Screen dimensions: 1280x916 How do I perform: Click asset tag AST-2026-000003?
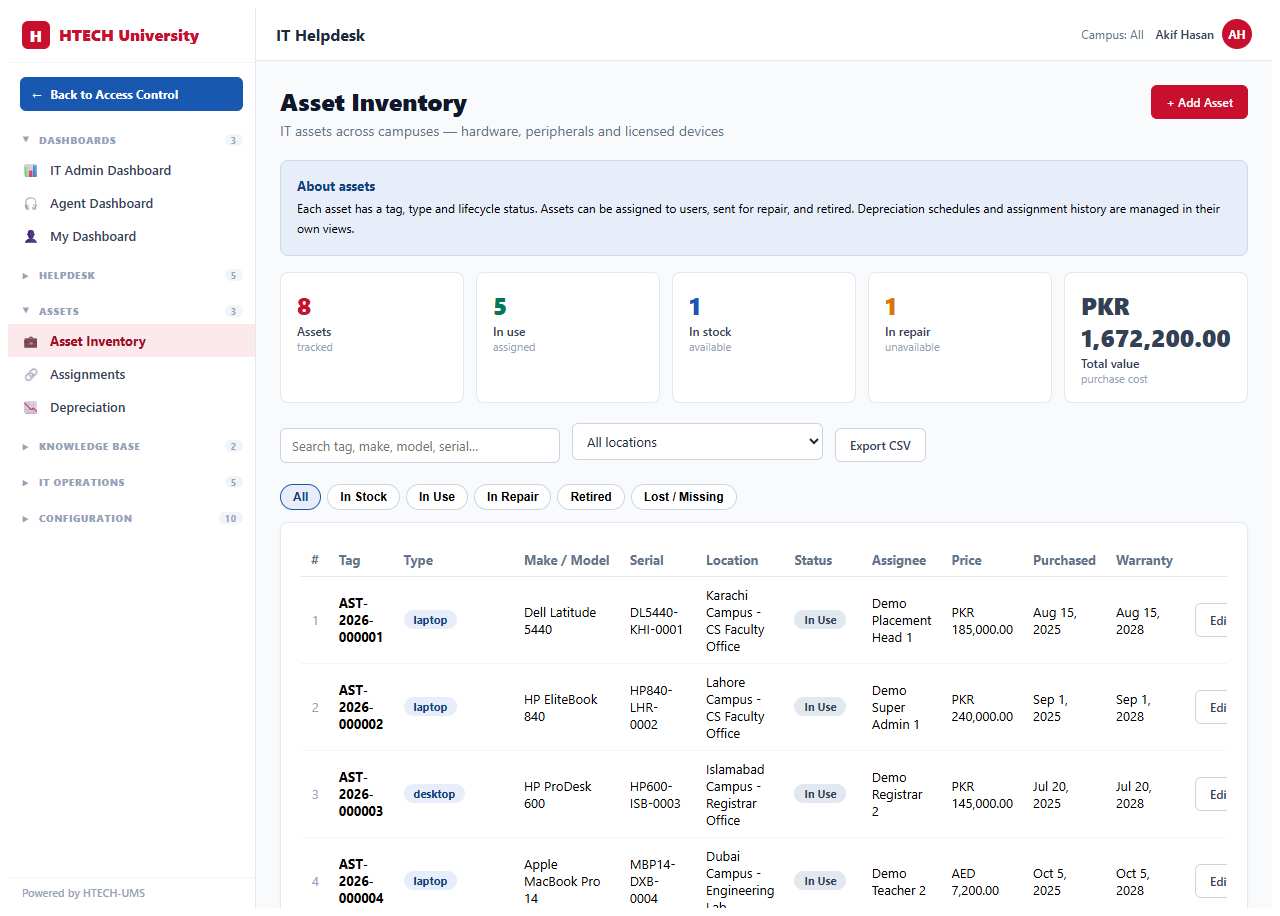click(x=361, y=794)
